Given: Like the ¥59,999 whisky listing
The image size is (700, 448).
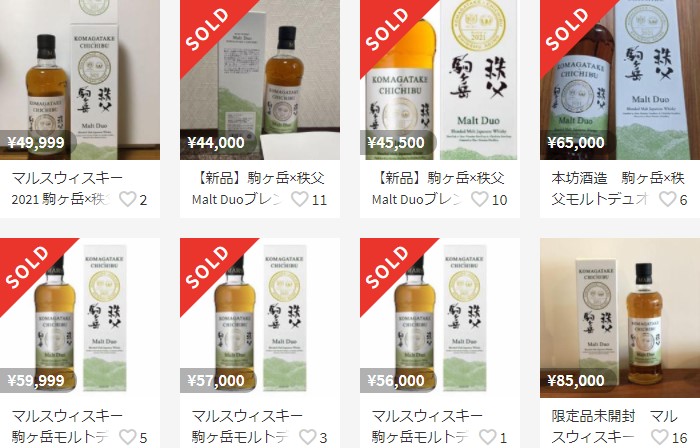Looking at the screenshot, I should point(128,437).
